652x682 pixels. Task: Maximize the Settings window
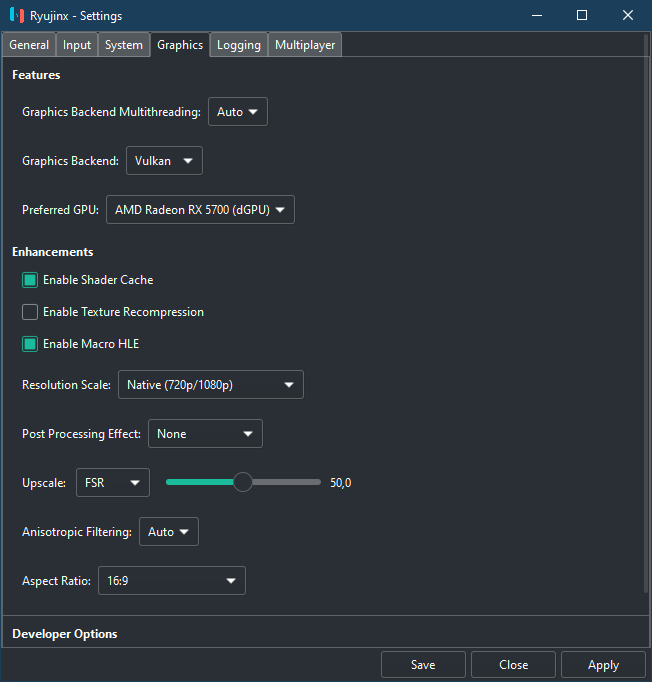click(582, 16)
